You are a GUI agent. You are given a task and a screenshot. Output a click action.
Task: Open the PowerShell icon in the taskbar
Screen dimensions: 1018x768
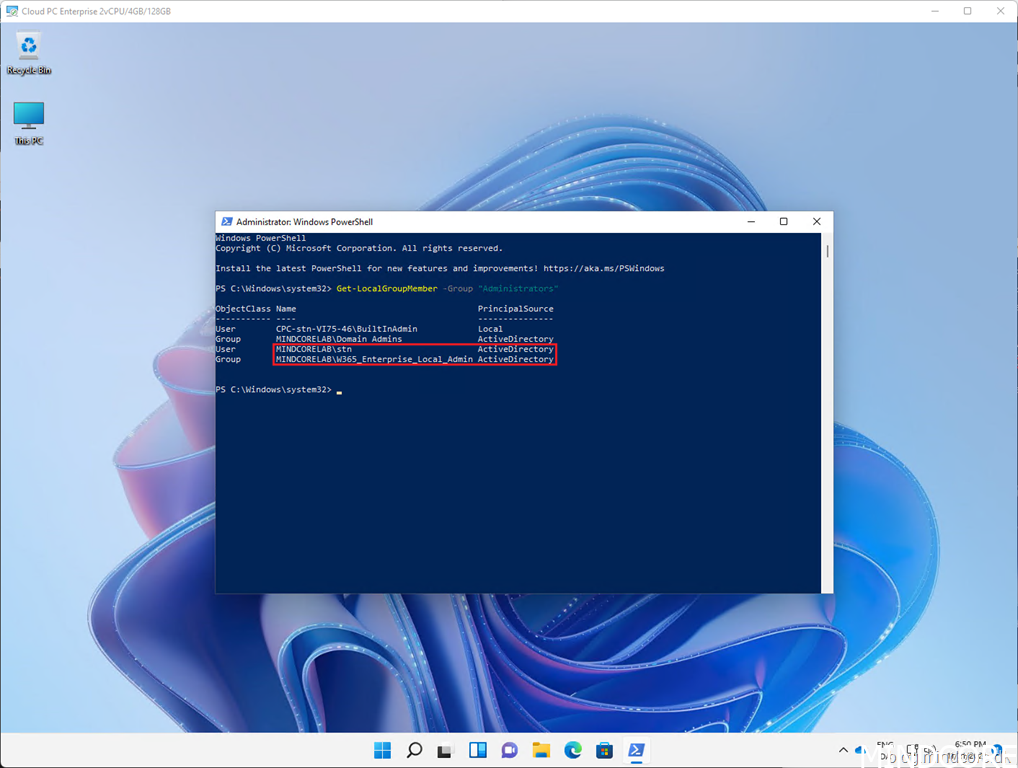click(x=637, y=749)
